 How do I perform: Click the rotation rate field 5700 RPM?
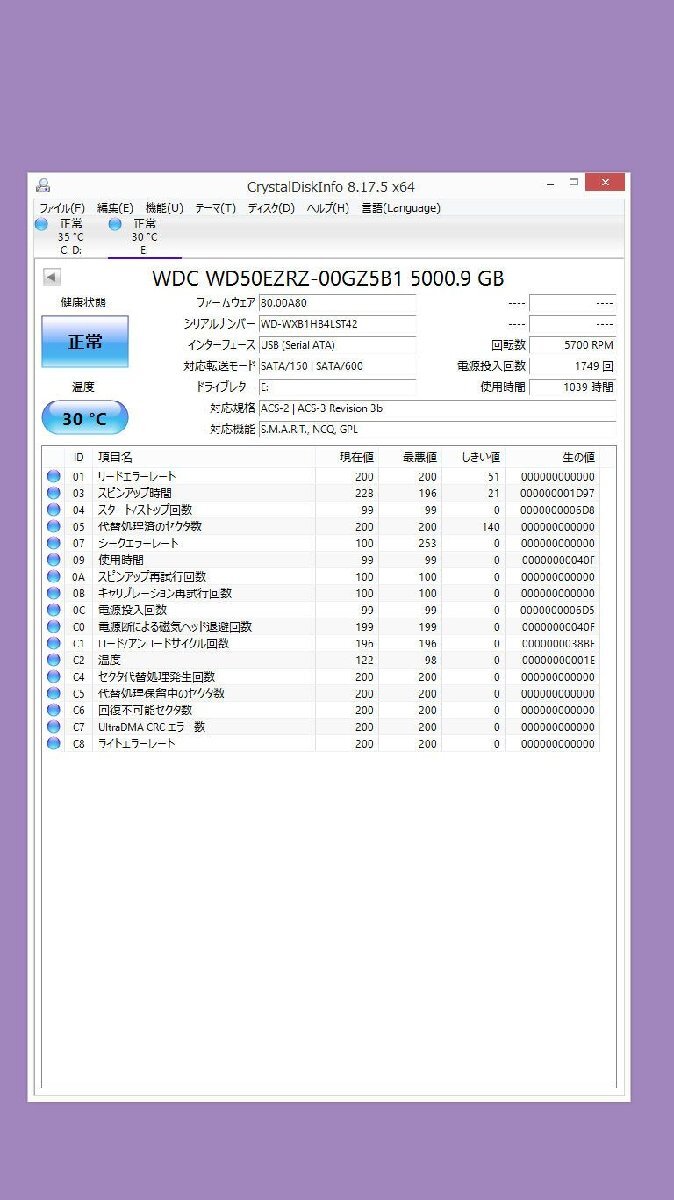[572, 345]
